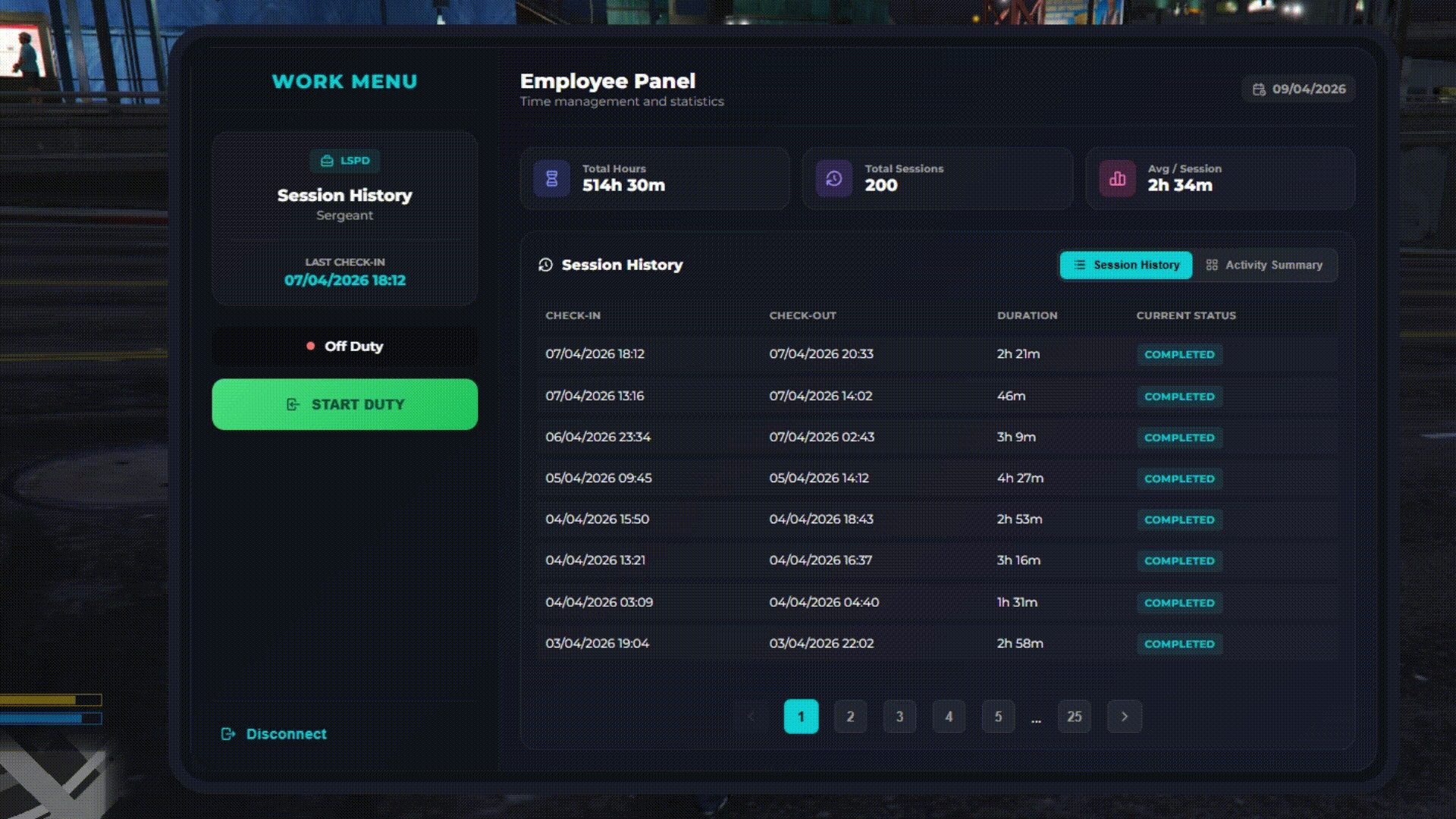1456x819 pixels.
Task: Open the next page with the right arrow
Action: pyautogui.click(x=1125, y=716)
